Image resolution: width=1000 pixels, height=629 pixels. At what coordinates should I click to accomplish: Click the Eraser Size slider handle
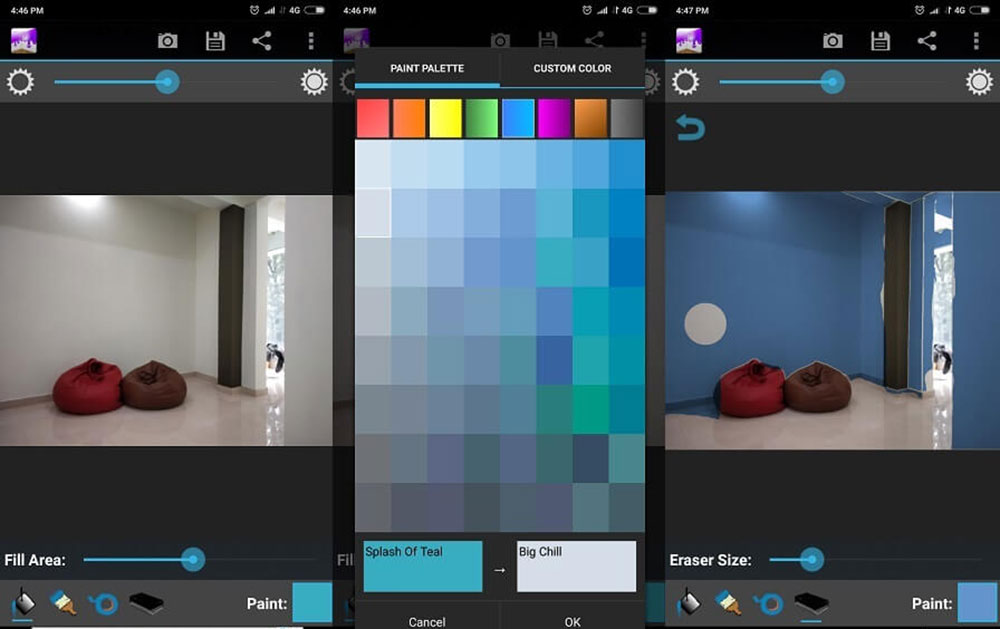[x=812, y=559]
